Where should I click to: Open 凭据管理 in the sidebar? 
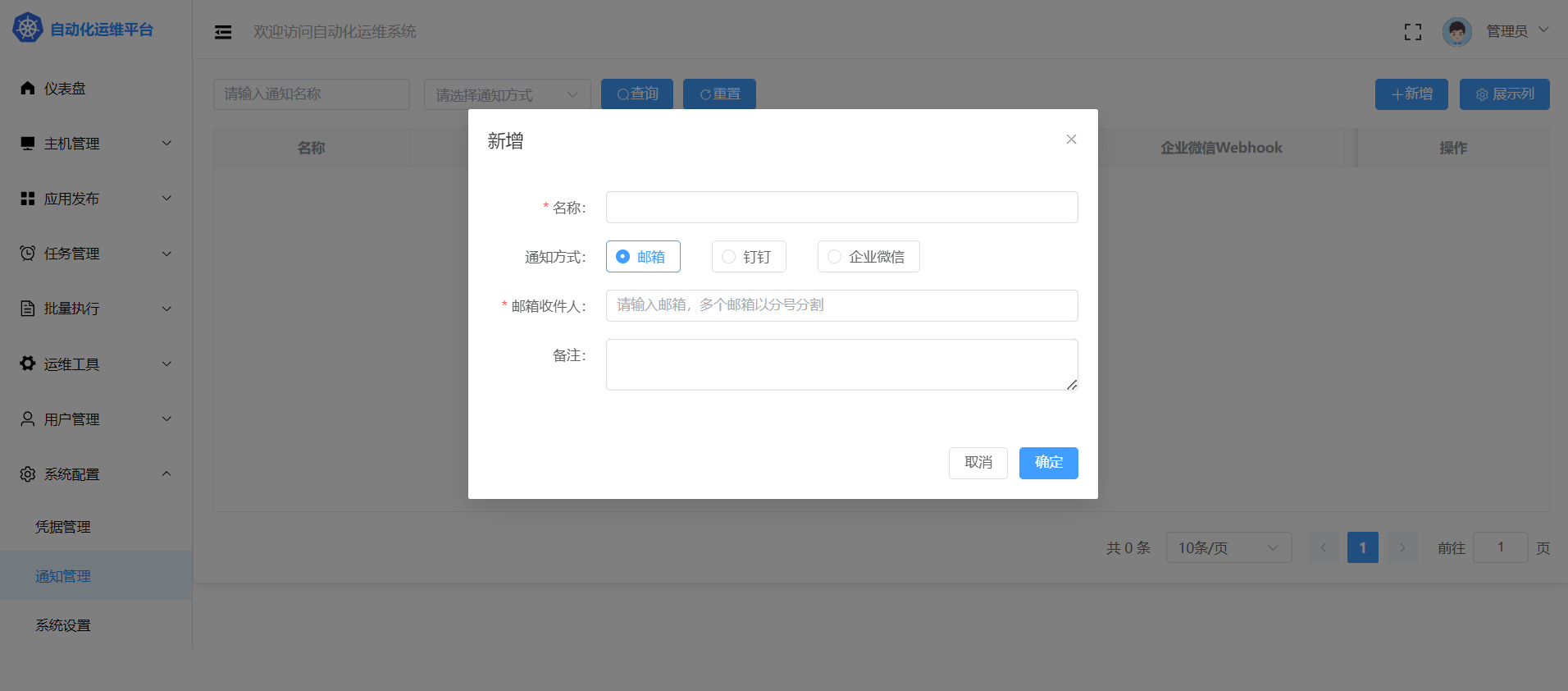63,527
